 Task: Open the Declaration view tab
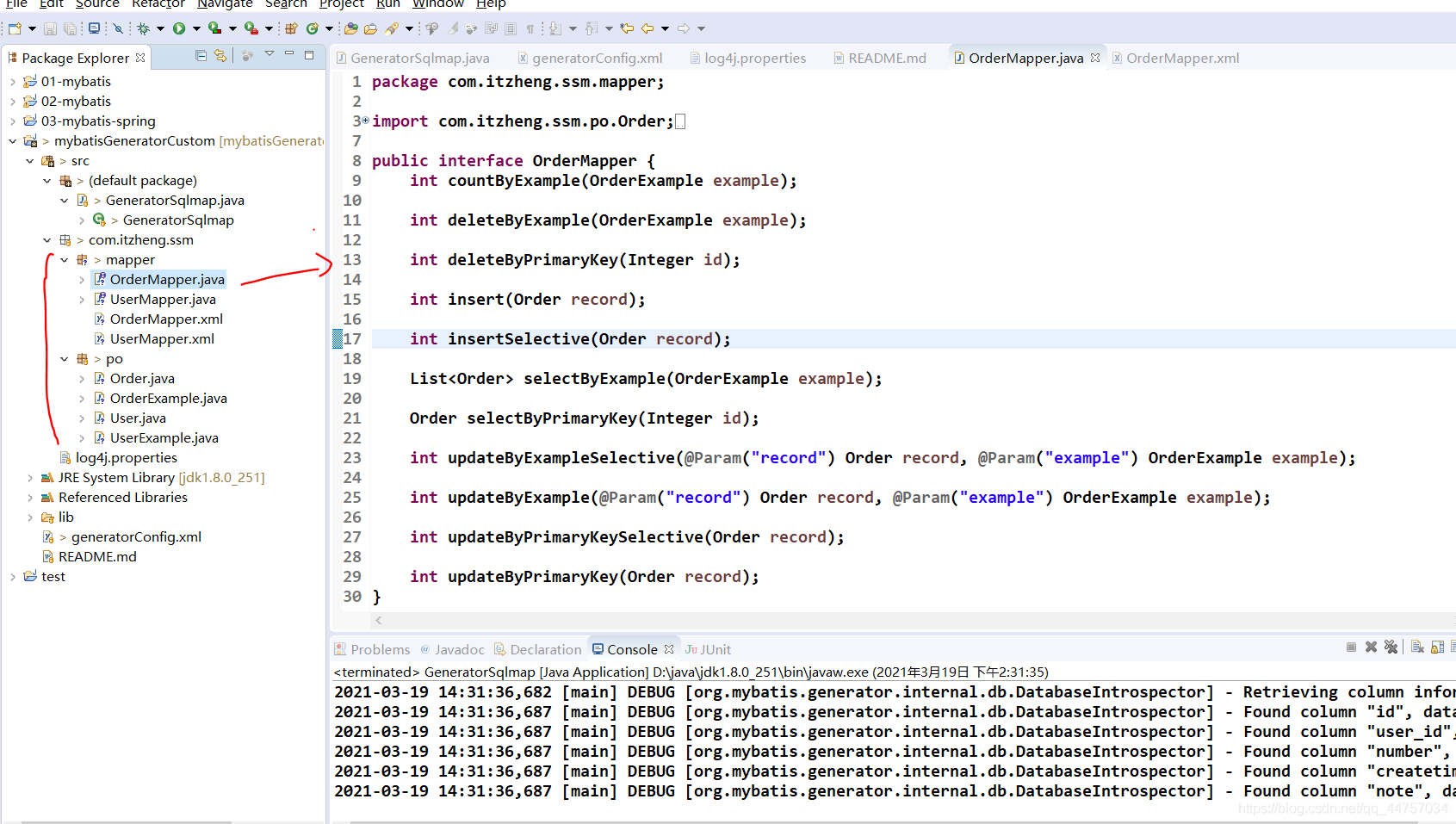pos(537,649)
